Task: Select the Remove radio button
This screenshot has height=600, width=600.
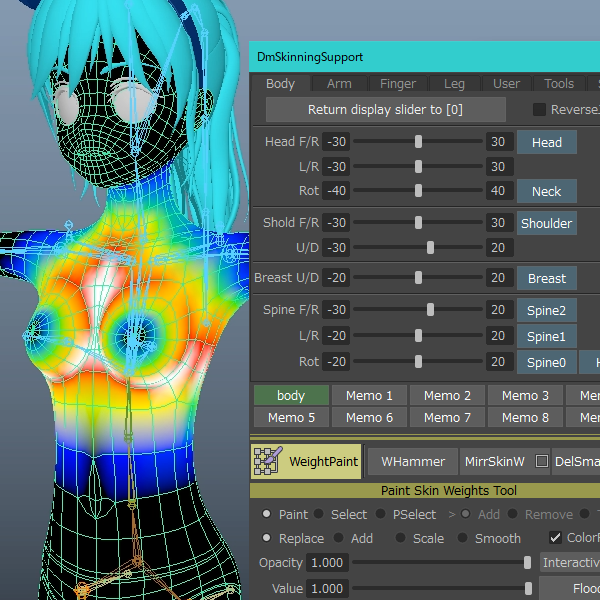Action: (x=513, y=514)
